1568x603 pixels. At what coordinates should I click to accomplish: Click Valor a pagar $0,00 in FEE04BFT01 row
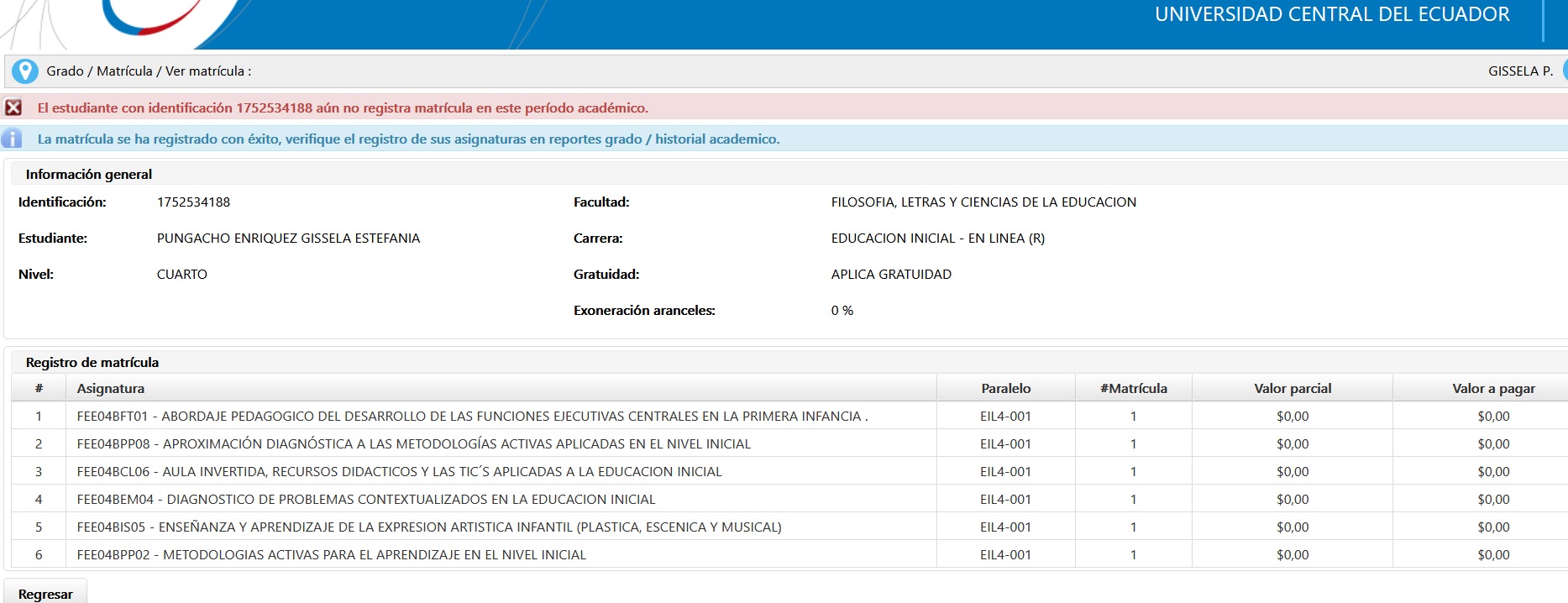click(x=1493, y=416)
